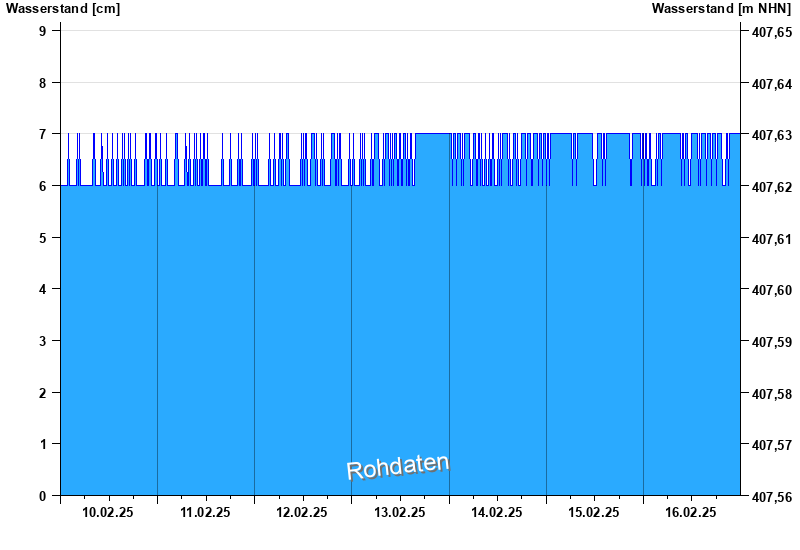Select the 10.02.25 date label
The width and height of the screenshot is (800, 550).
108,512
